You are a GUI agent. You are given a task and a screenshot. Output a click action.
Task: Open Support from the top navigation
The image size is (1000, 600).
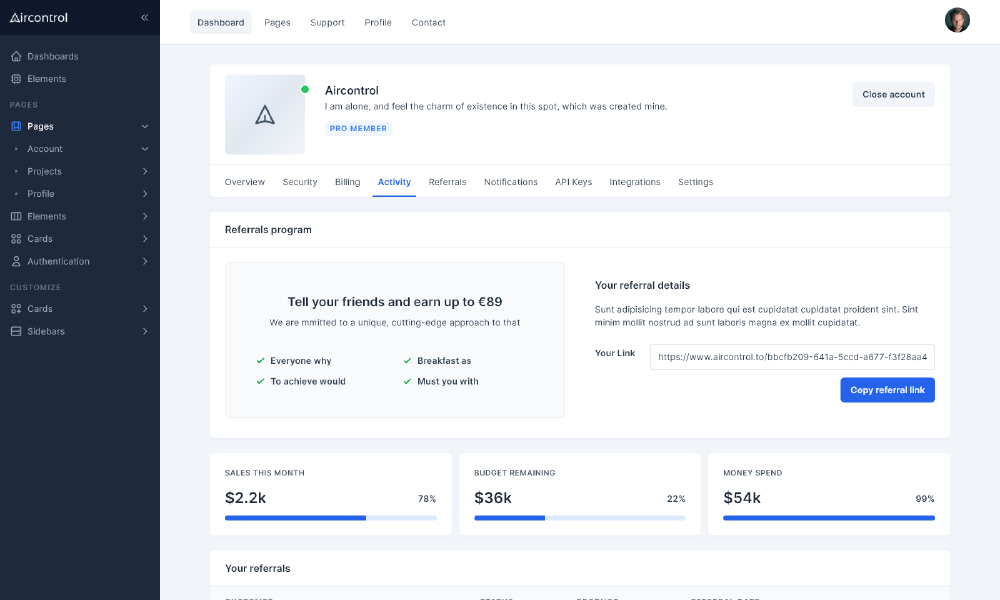tap(327, 22)
